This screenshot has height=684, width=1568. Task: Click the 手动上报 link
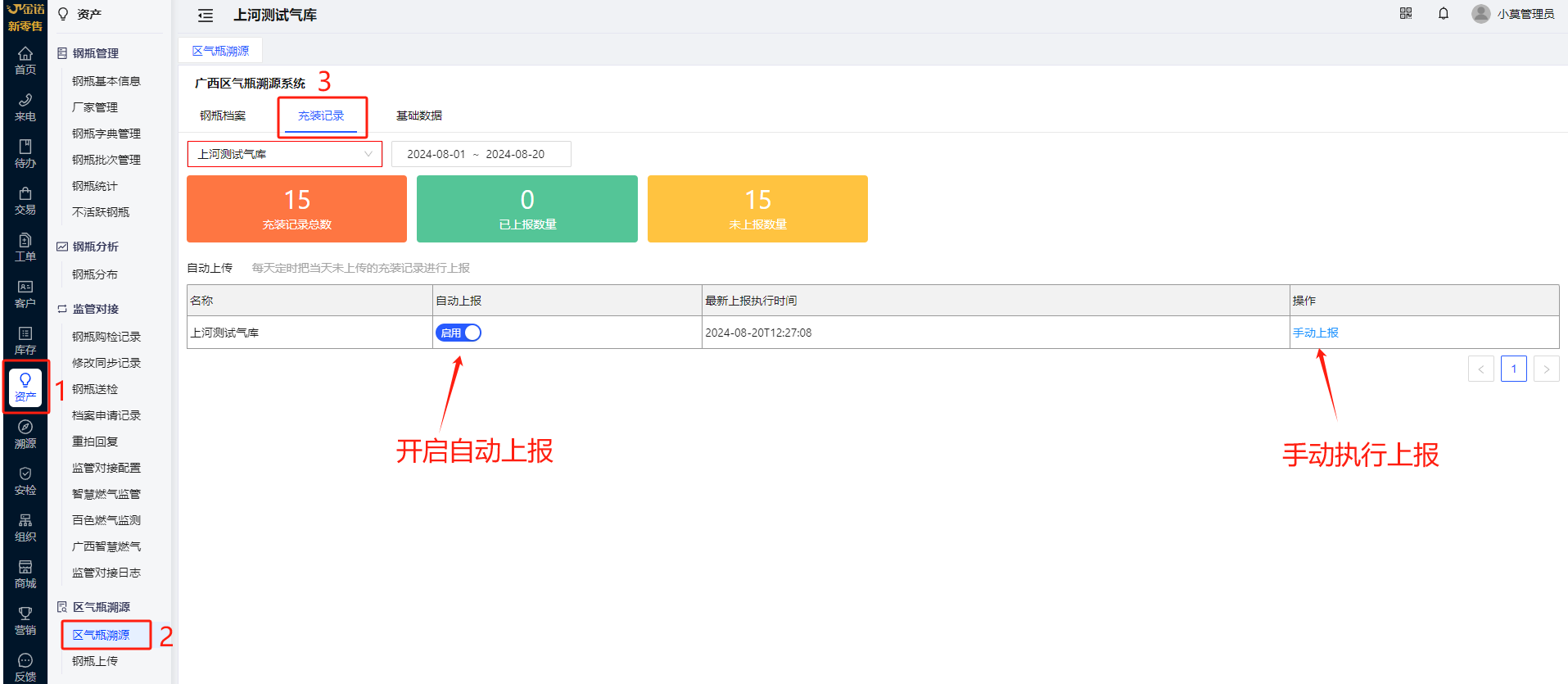click(x=1315, y=333)
